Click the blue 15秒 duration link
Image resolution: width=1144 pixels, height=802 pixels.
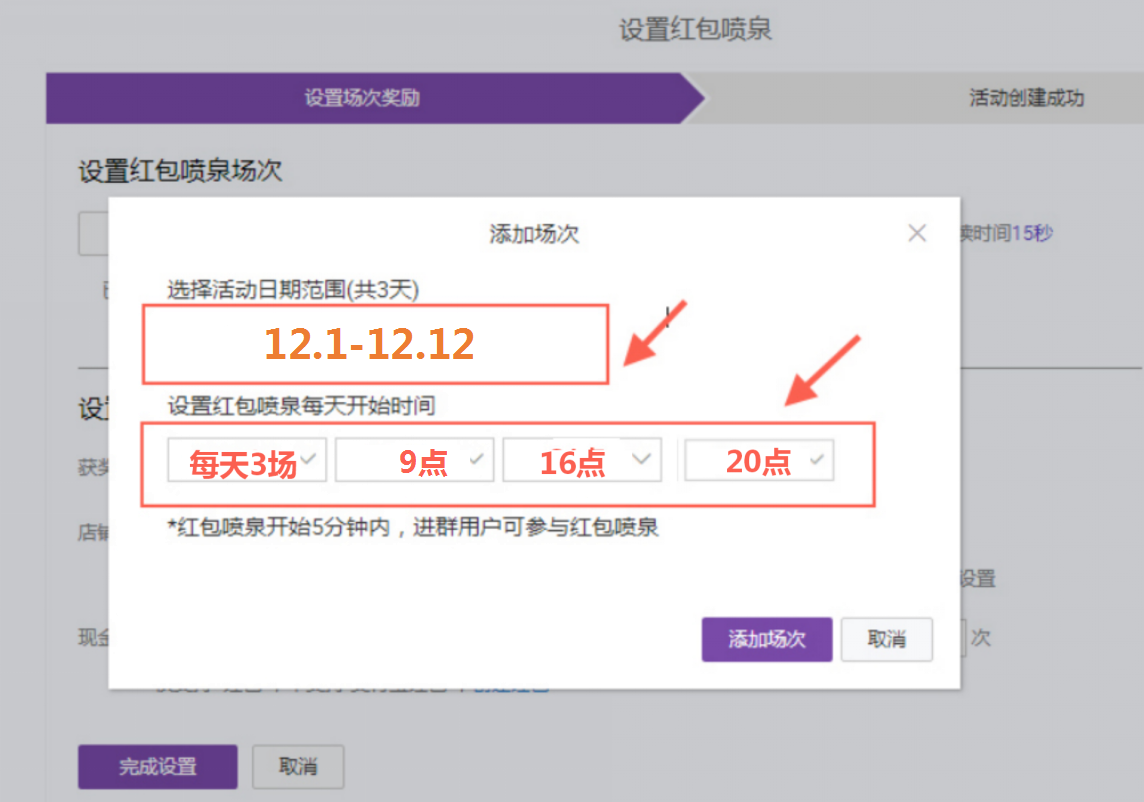click(1032, 234)
